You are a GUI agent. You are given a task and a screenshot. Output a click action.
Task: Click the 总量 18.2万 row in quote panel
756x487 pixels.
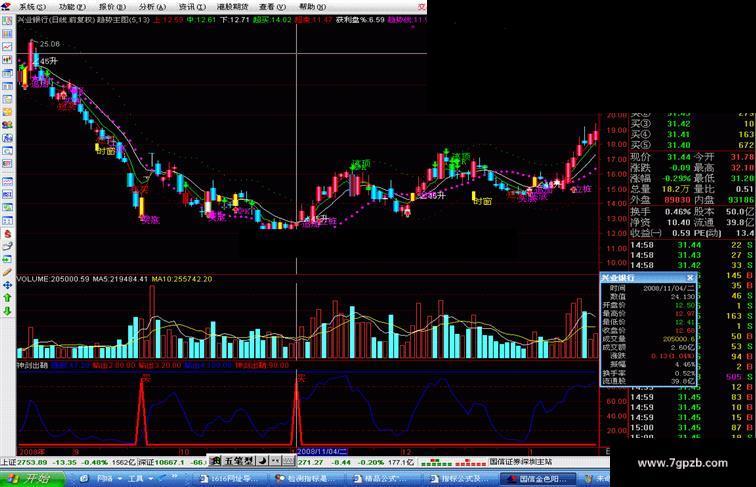[662, 189]
